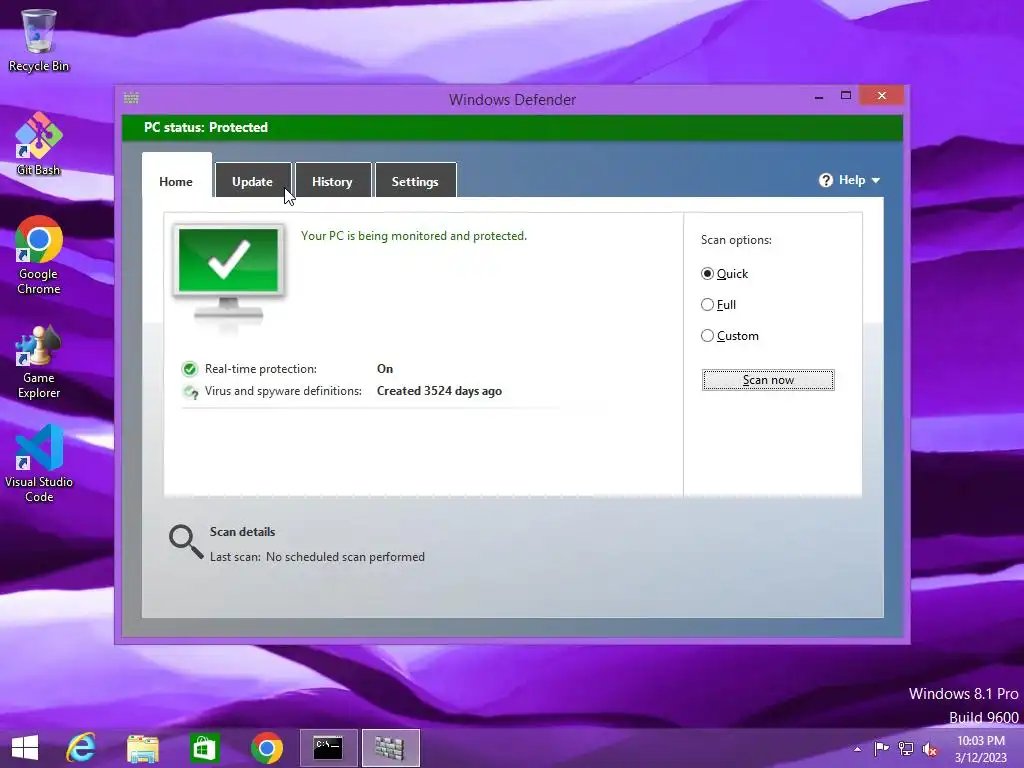Open the History tab
This screenshot has width=1024, height=768.
click(332, 182)
